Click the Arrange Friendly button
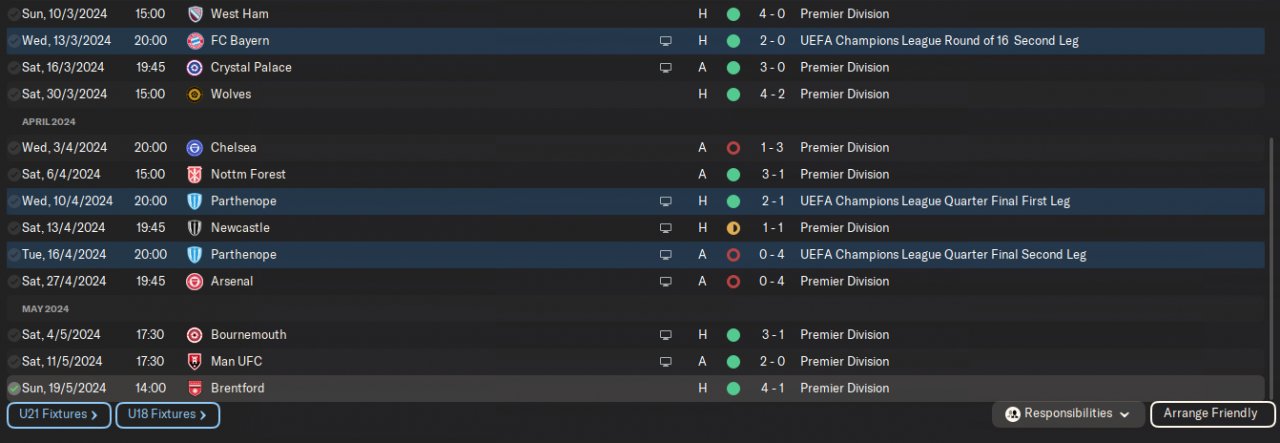This screenshot has height=443, width=1280. (x=1212, y=414)
